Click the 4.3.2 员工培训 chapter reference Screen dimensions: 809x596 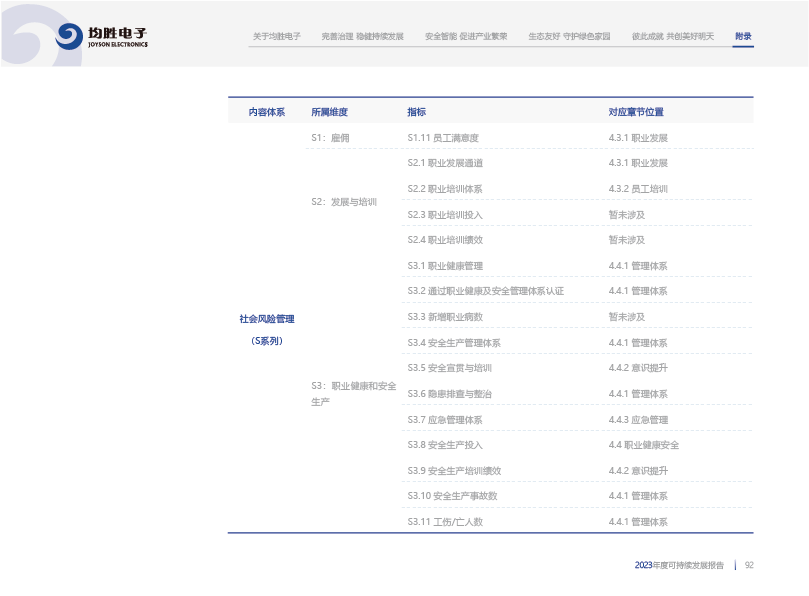[x=637, y=188]
